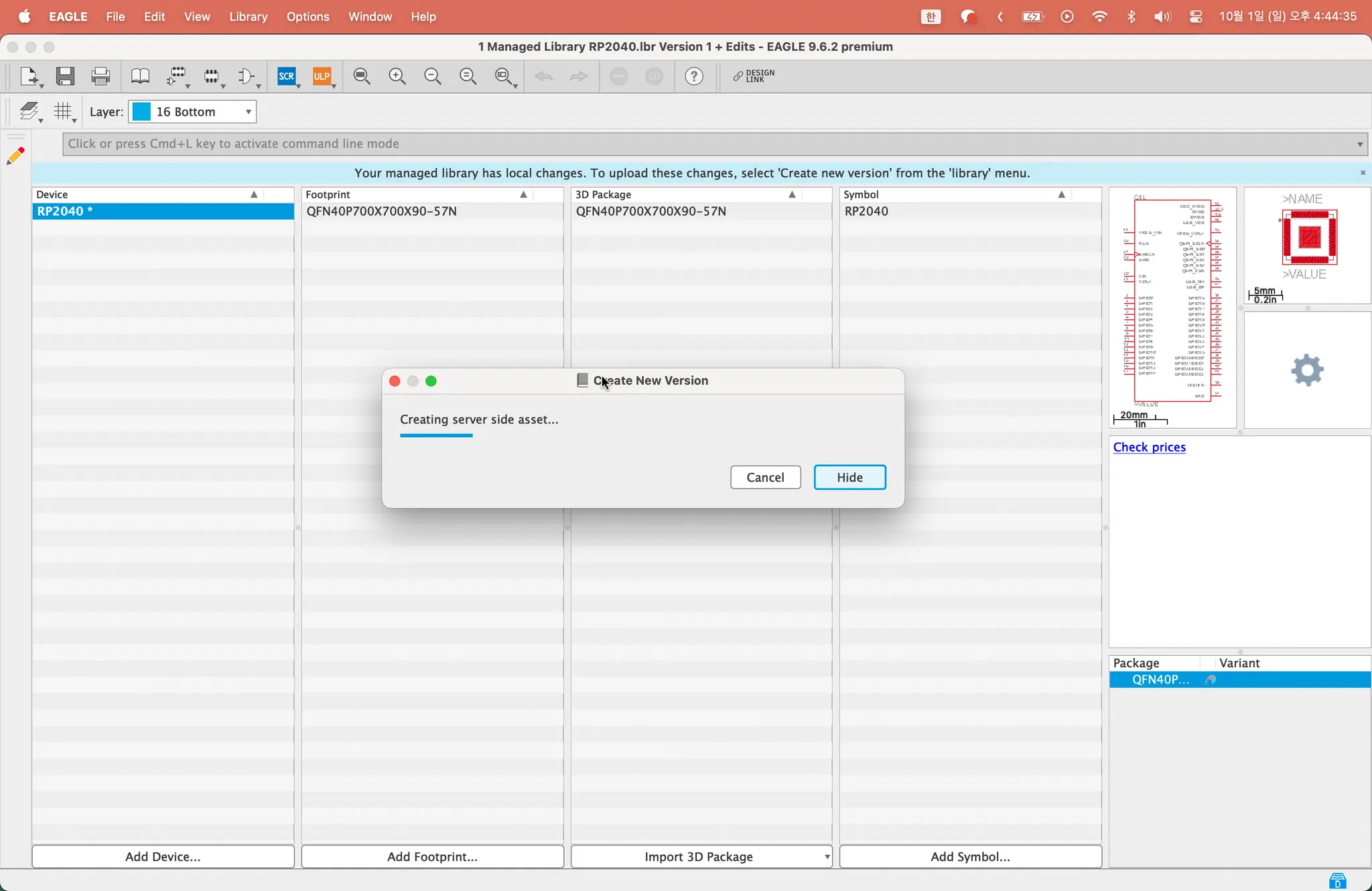Viewport: 1372px width, 891px height.
Task: Expand the command line history dropdown
Action: pyautogui.click(x=1360, y=144)
